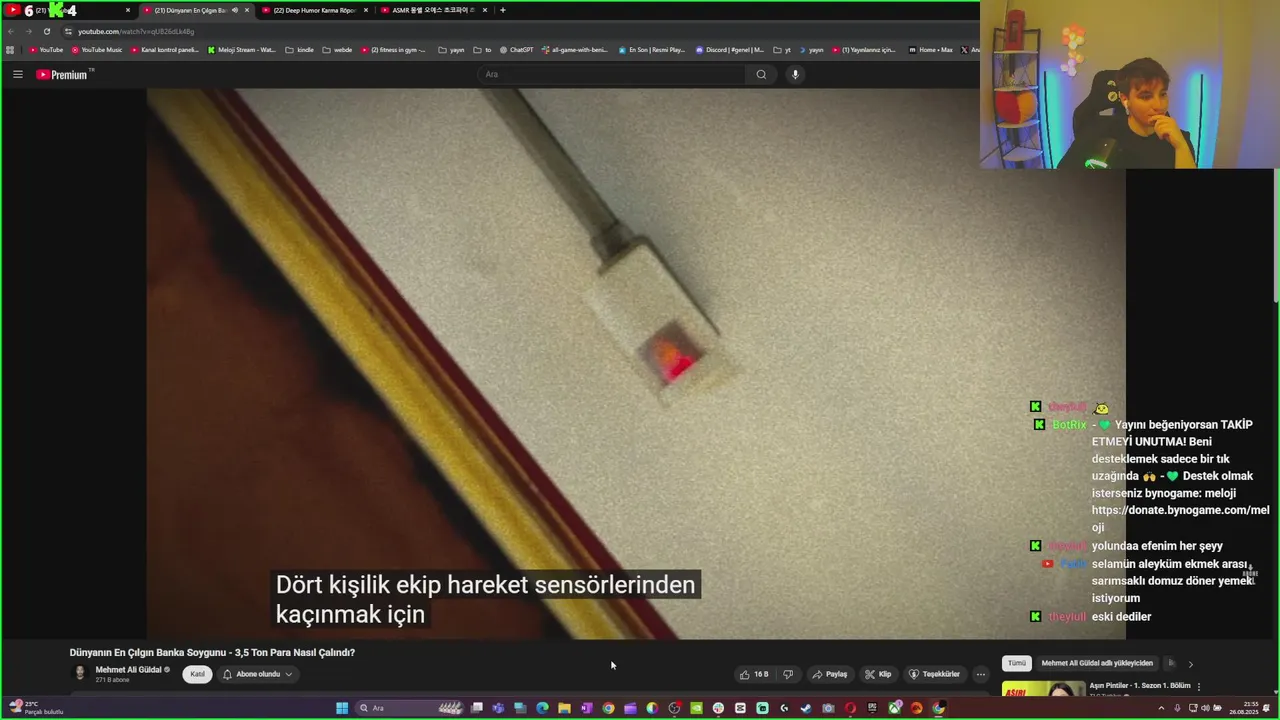
Task: Click the address bar URL youtube.com
Action: coord(136,31)
